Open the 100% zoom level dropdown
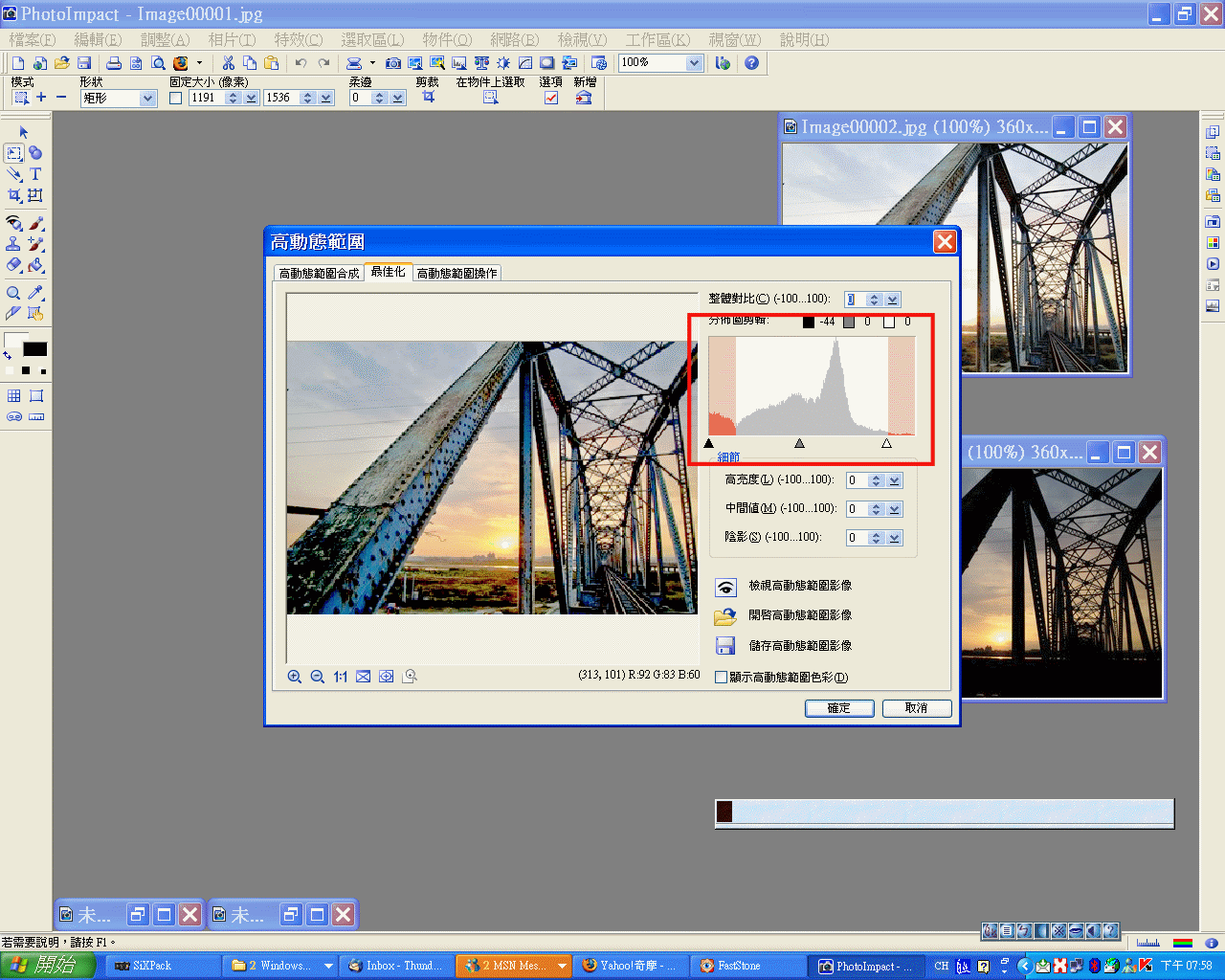 tap(695, 63)
